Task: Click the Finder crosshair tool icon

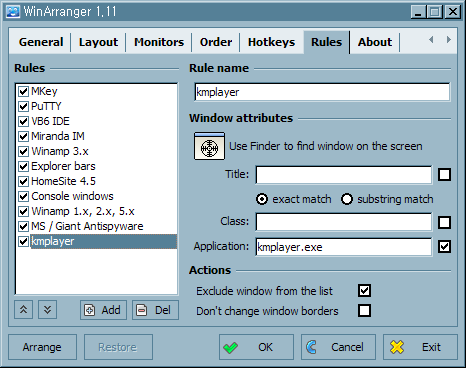Action: [x=209, y=146]
